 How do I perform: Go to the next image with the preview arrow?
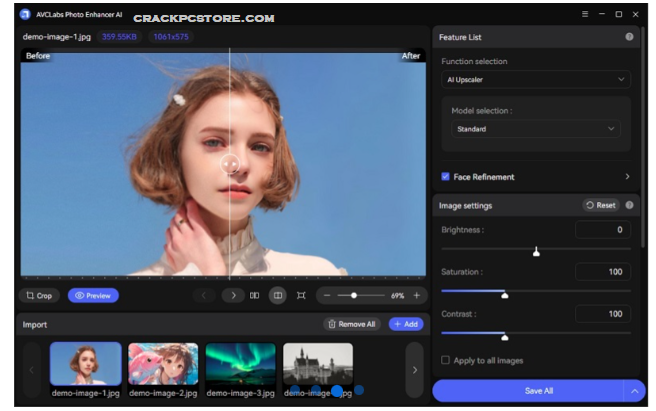(x=232, y=296)
